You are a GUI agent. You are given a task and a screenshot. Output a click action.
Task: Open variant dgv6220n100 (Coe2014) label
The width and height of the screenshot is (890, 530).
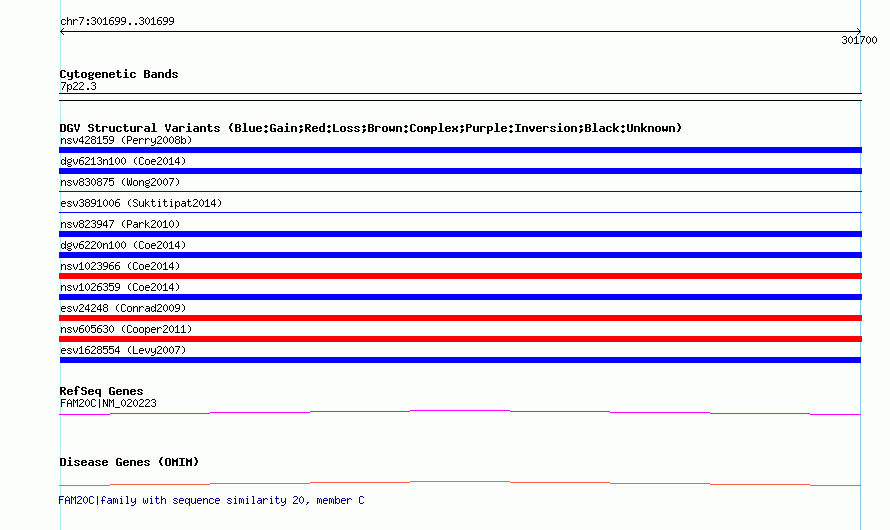pyautogui.click(x=123, y=245)
